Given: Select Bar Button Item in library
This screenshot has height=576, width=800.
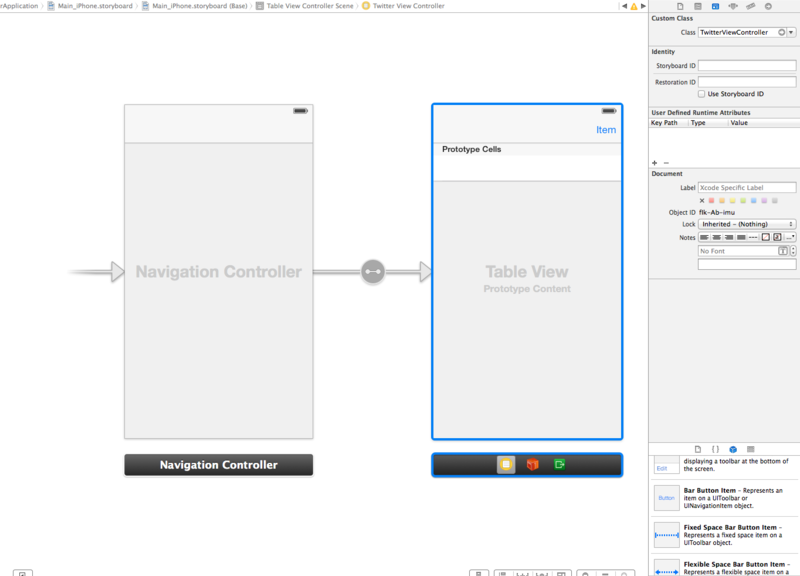Looking at the screenshot, I should [724, 497].
